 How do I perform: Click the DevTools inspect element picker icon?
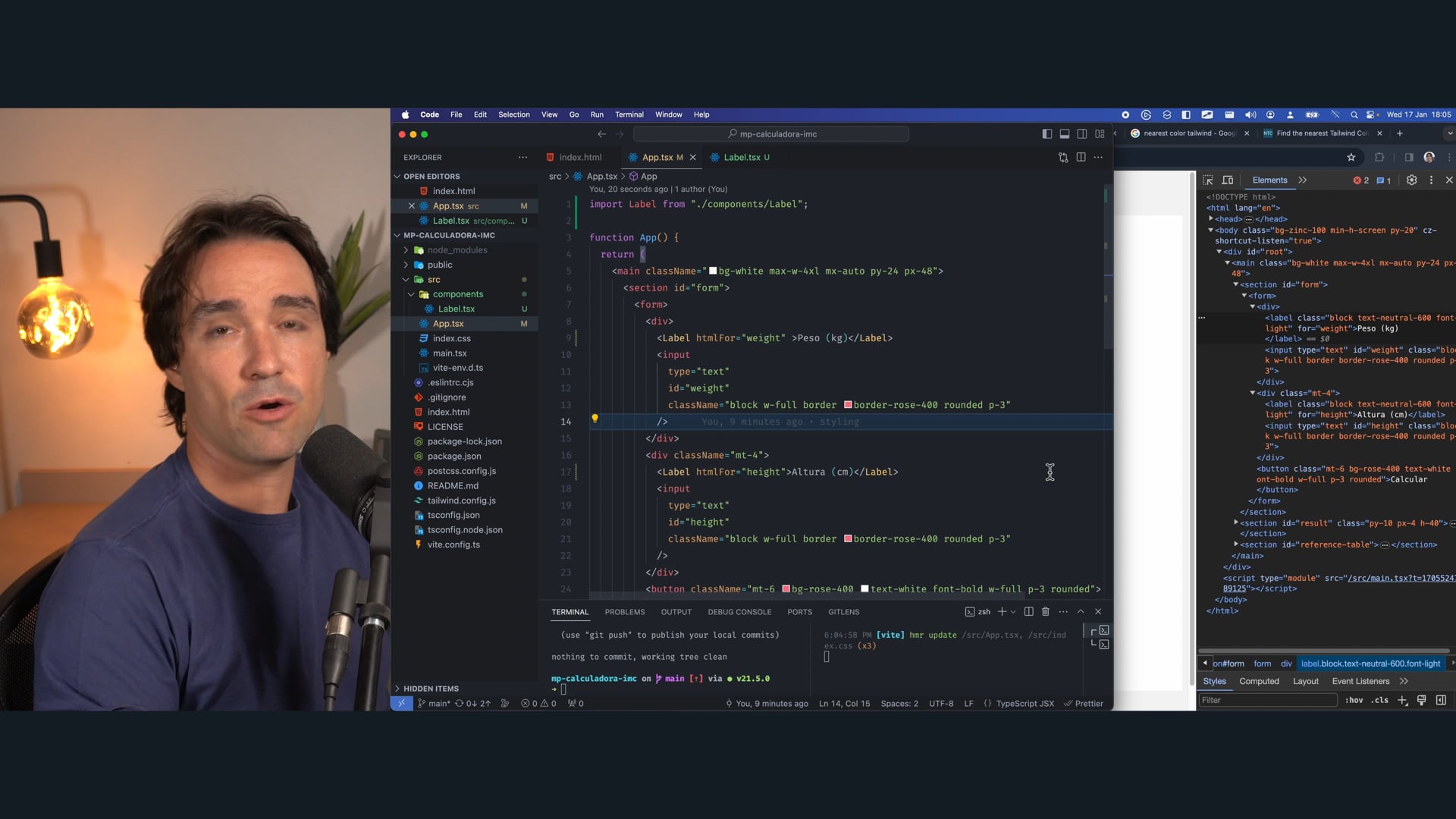[x=1208, y=180]
